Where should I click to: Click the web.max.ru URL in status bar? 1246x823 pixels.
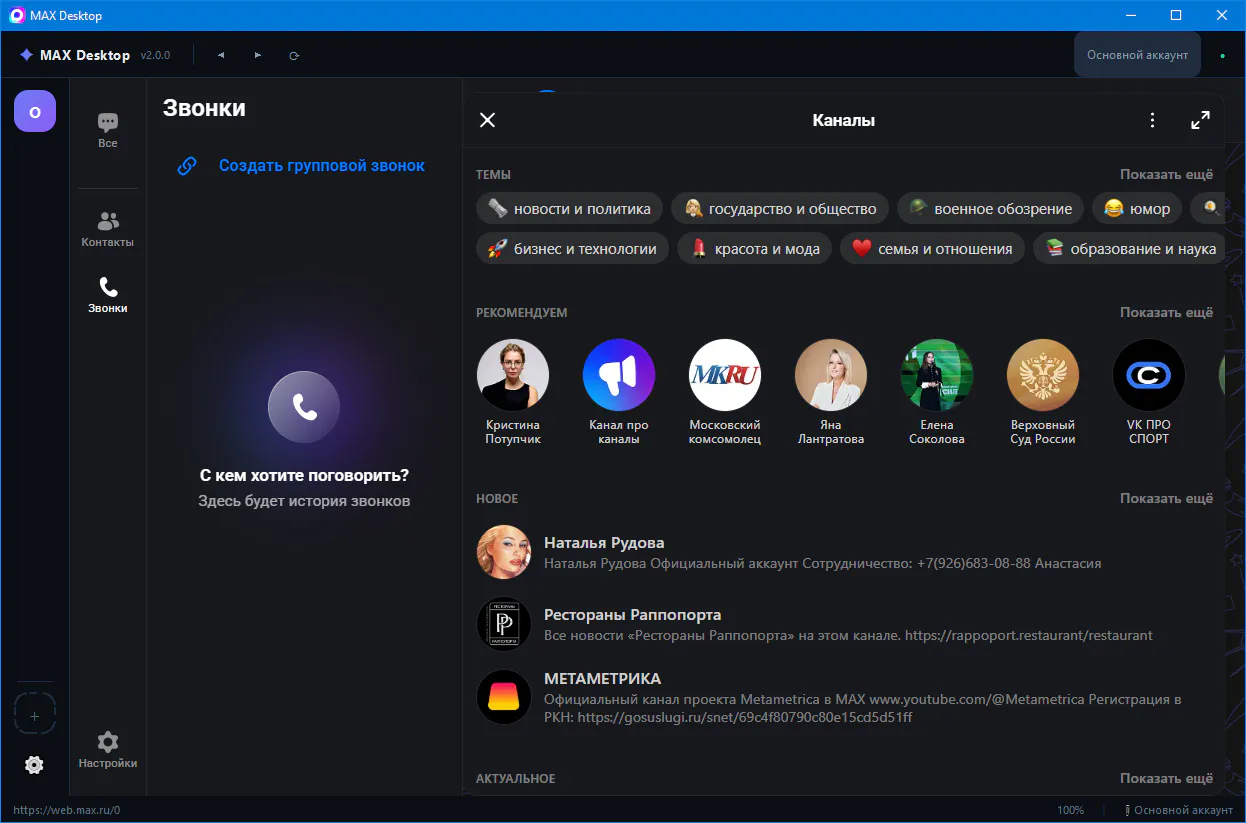[66, 810]
